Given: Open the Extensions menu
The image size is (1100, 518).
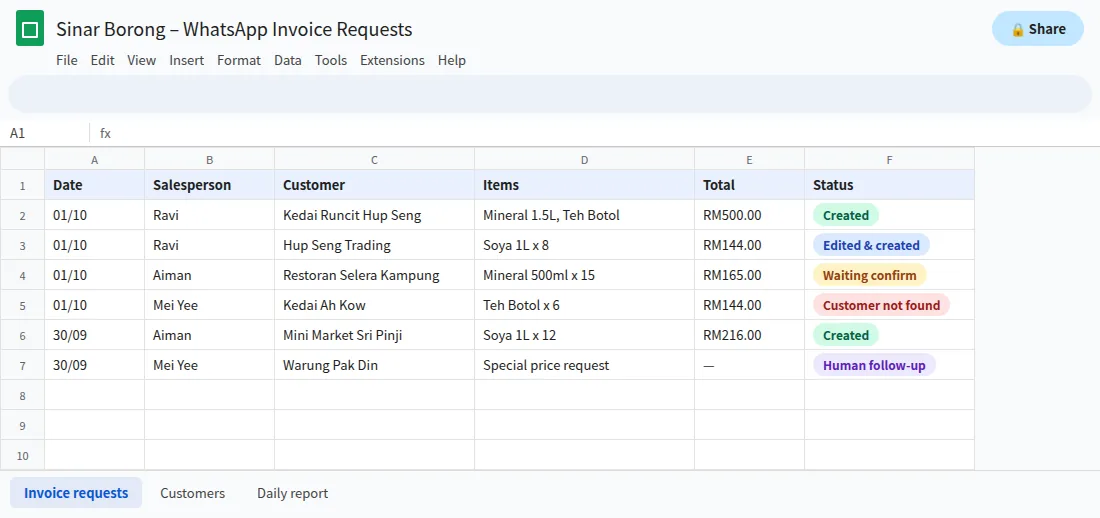Looking at the screenshot, I should coord(392,60).
